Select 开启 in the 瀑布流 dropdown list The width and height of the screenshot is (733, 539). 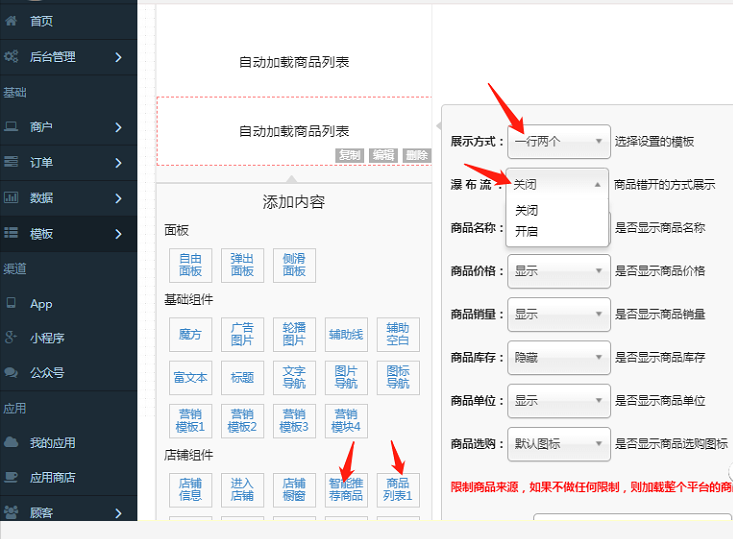tap(526, 231)
